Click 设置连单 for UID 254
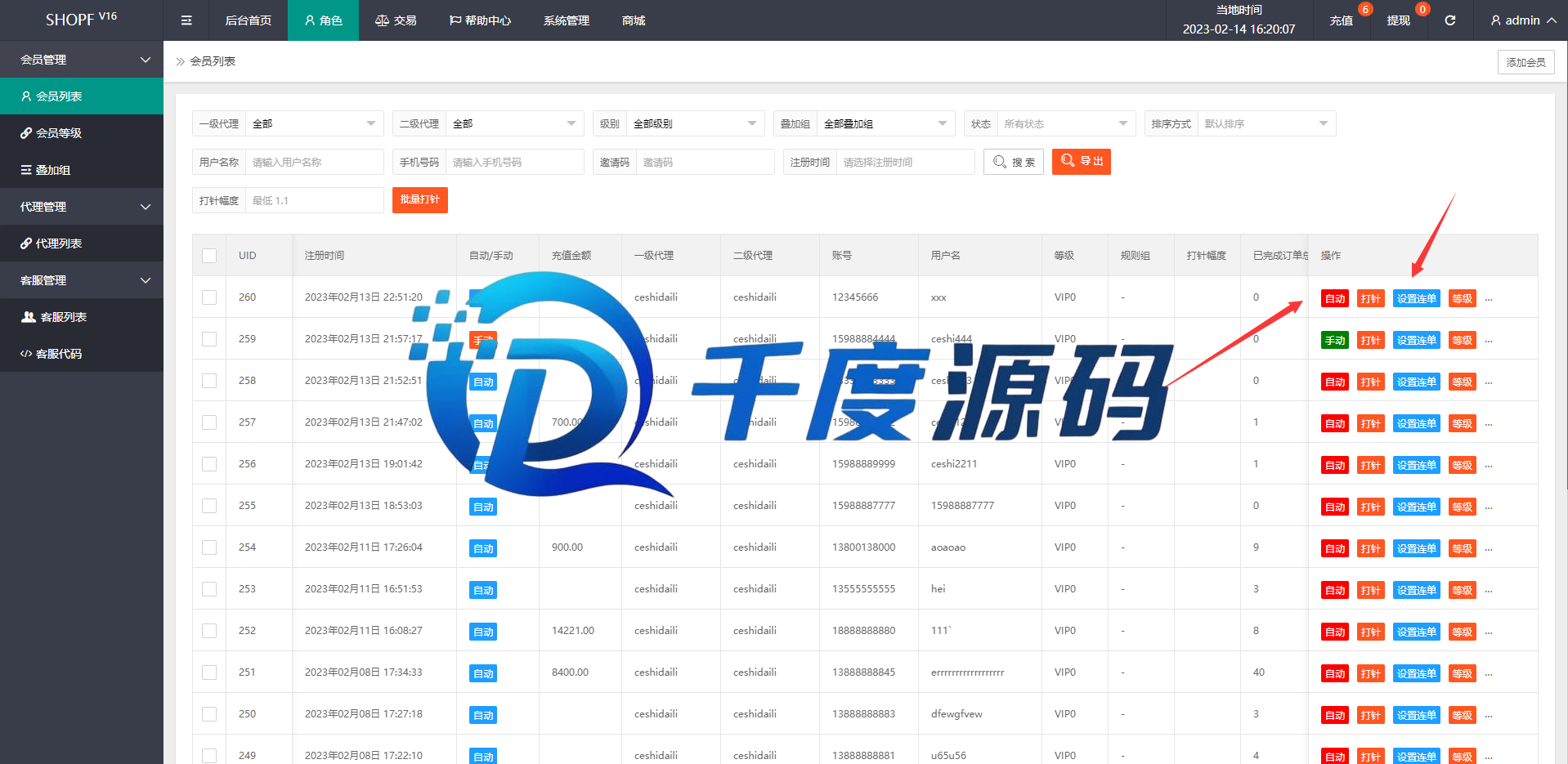The height and width of the screenshot is (764, 1568). click(1417, 548)
